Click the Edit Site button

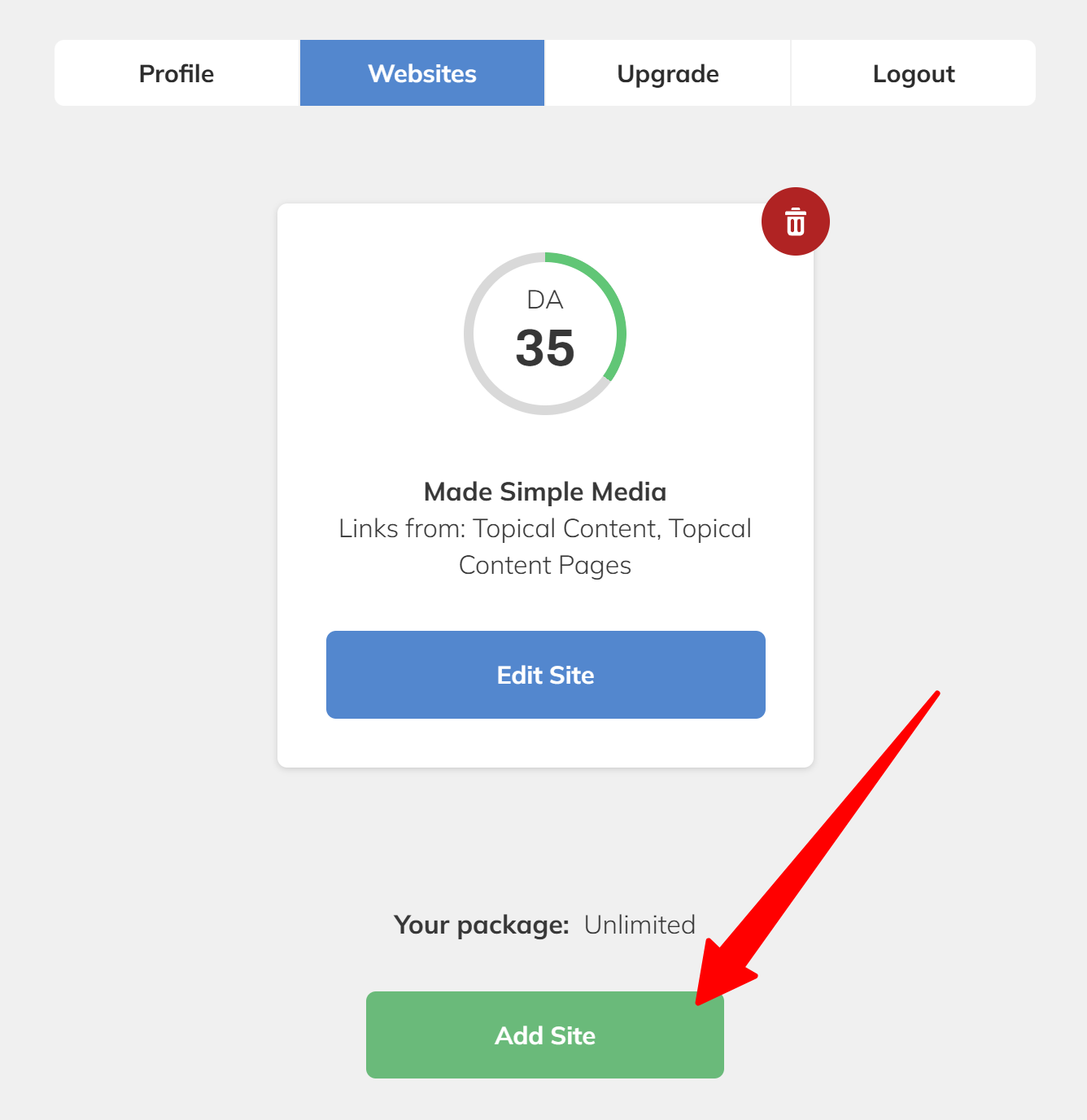click(x=545, y=674)
